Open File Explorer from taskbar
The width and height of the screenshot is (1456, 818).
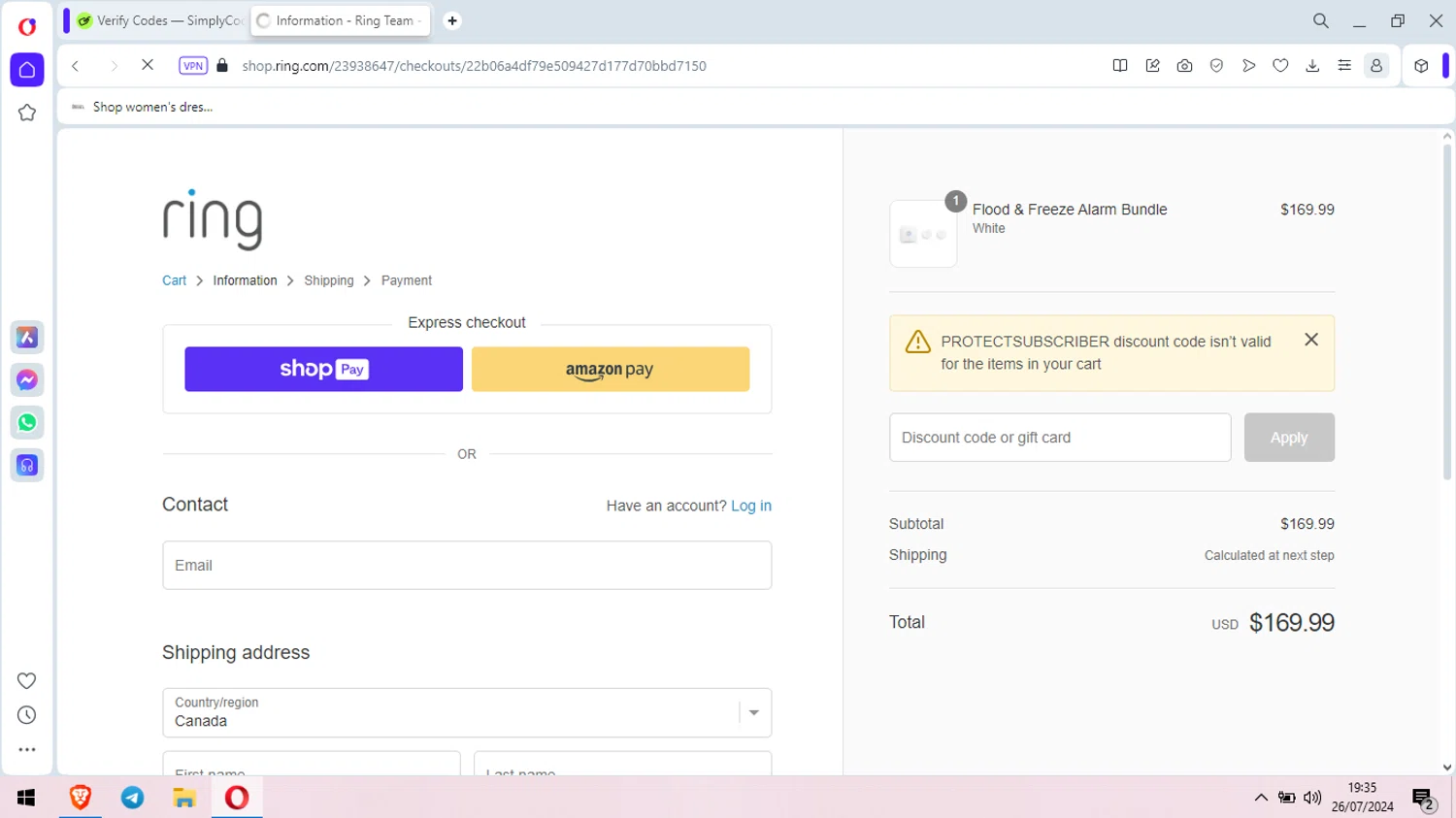point(184,798)
